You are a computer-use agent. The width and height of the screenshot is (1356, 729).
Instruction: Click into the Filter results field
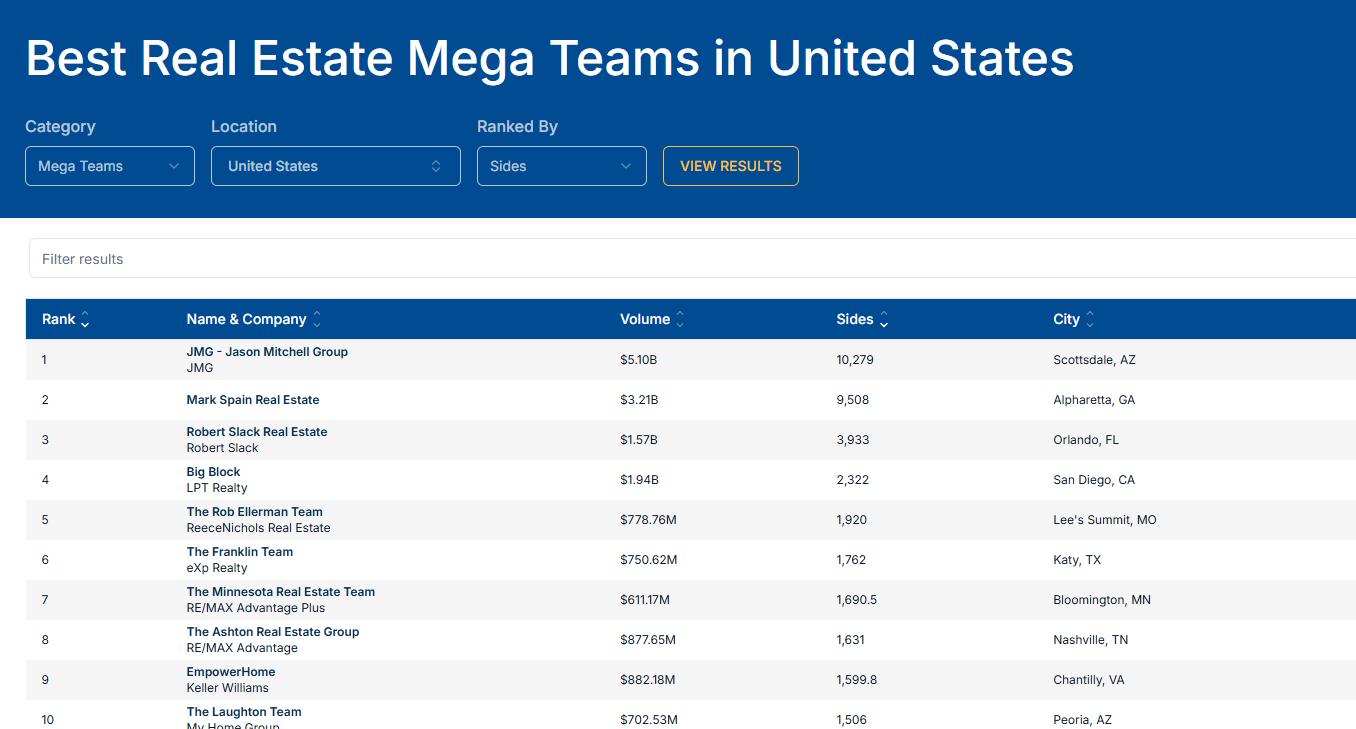(x=690, y=259)
